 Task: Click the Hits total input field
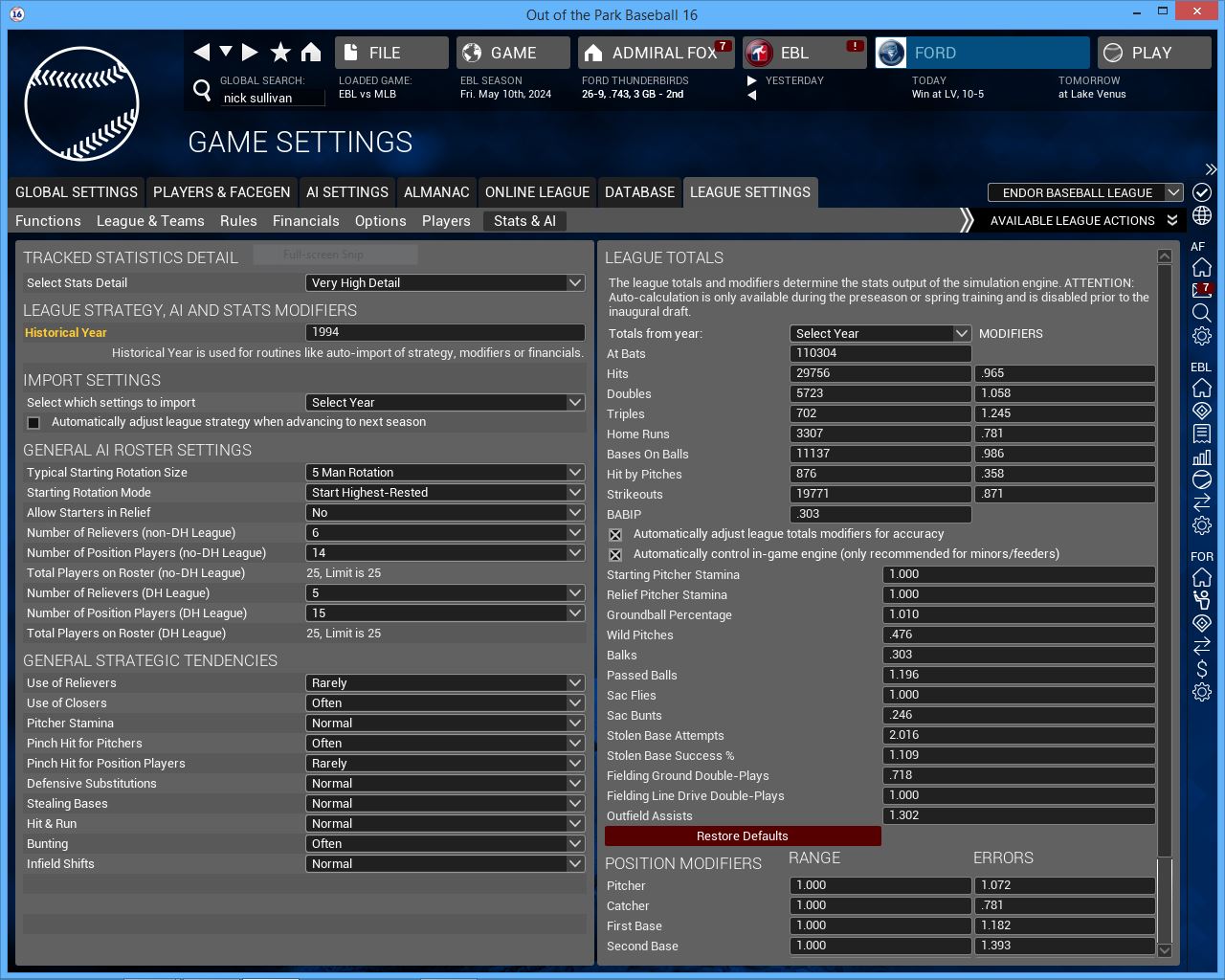[880, 374]
